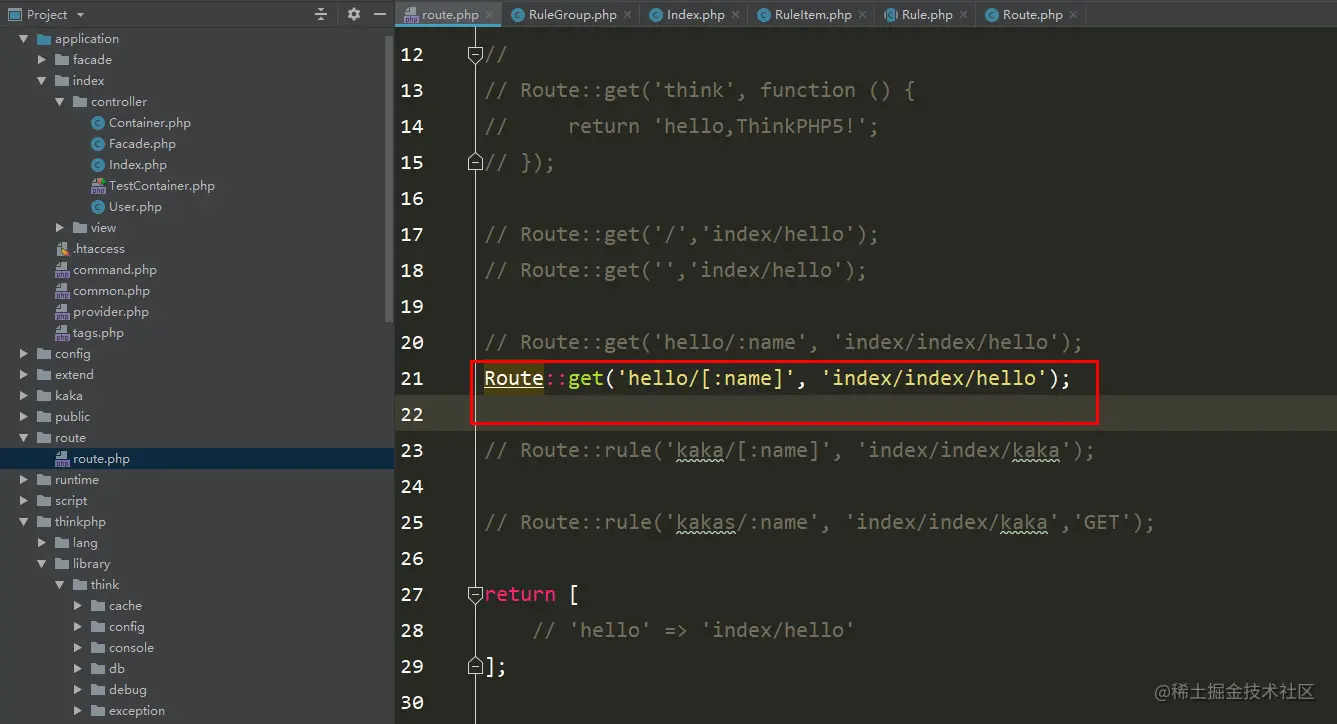Collapse the application folder
Screen dimensions: 1337x724
pyautogui.click(x=24, y=39)
